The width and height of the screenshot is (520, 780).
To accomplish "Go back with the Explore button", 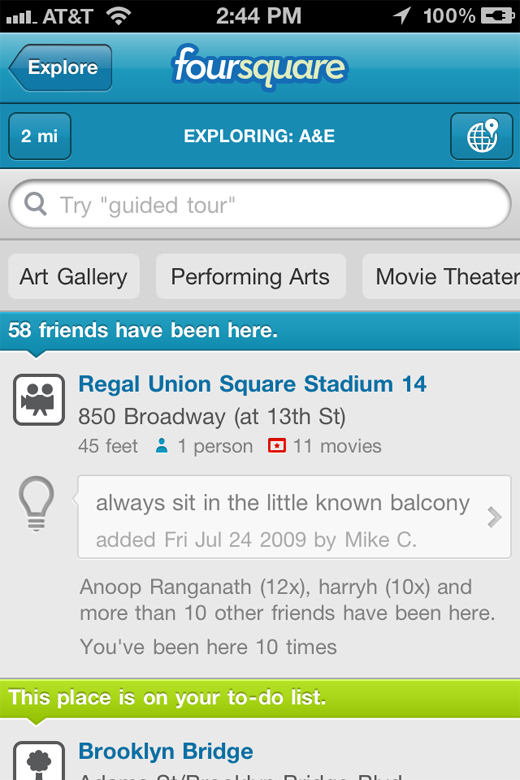I will (x=60, y=68).
